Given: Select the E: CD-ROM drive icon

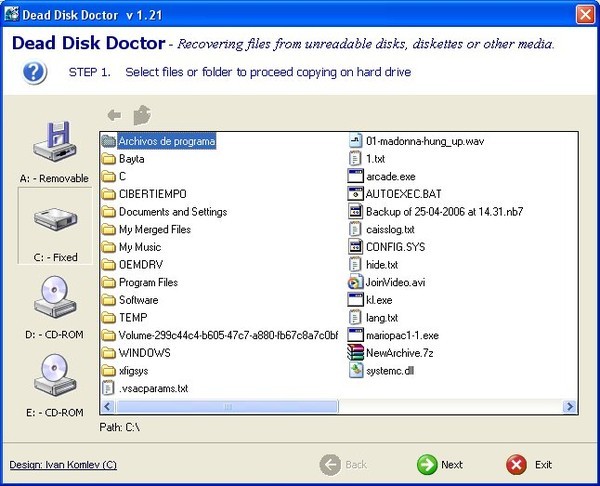Looking at the screenshot, I should (x=55, y=375).
